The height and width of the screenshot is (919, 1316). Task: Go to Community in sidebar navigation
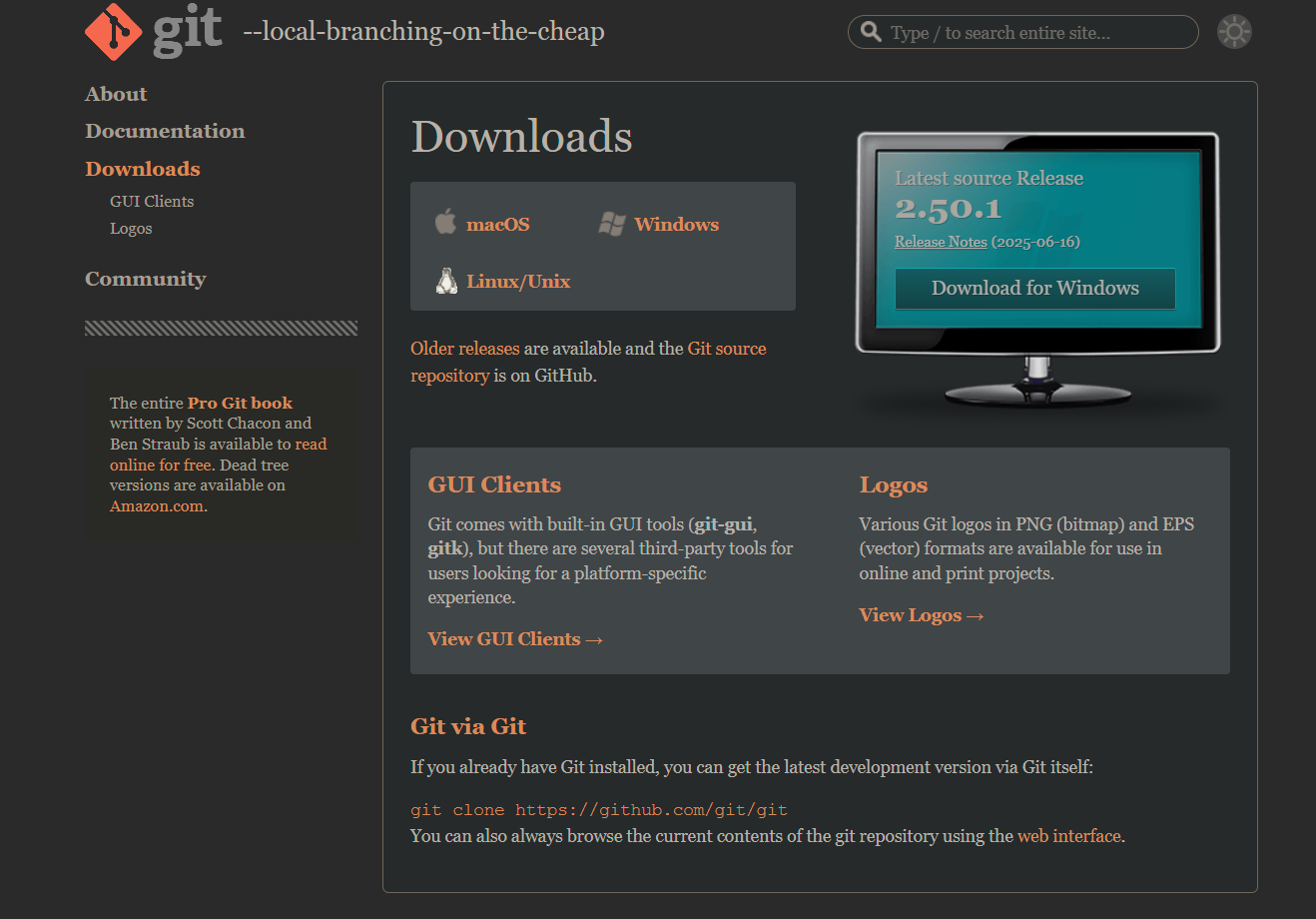click(146, 279)
